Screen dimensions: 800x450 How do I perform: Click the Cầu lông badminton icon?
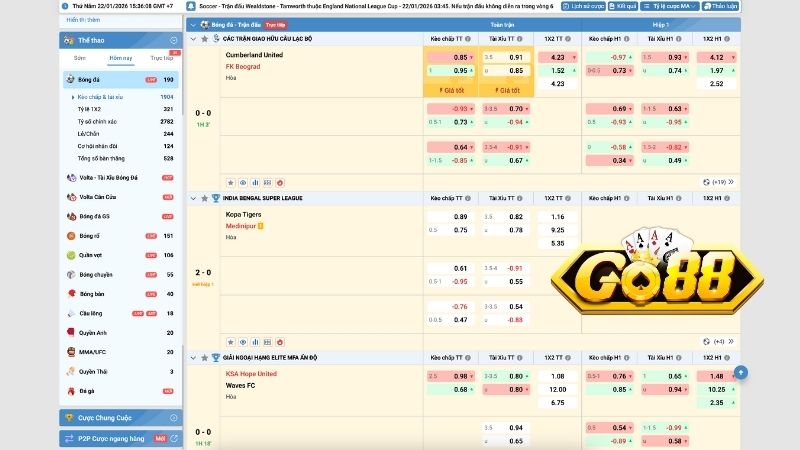(71, 313)
